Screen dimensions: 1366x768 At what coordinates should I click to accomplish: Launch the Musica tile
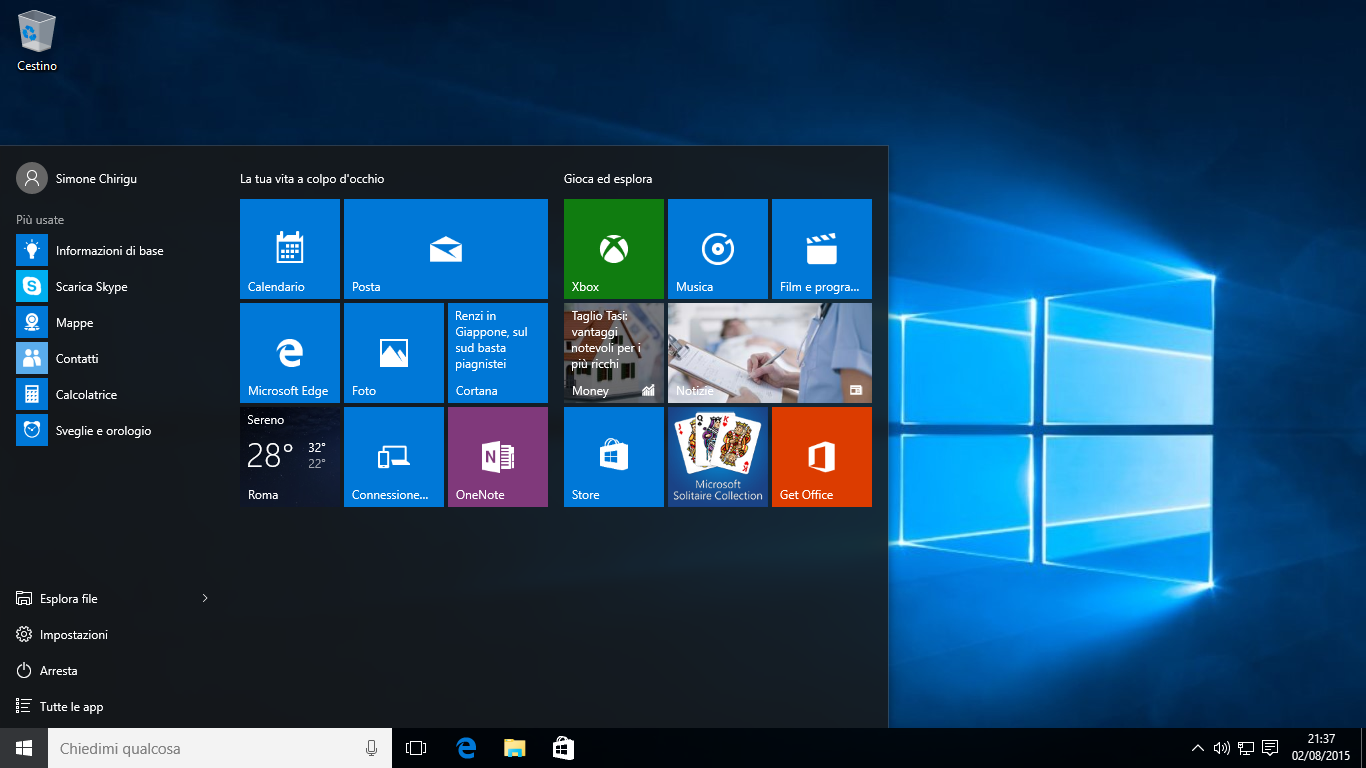click(717, 249)
